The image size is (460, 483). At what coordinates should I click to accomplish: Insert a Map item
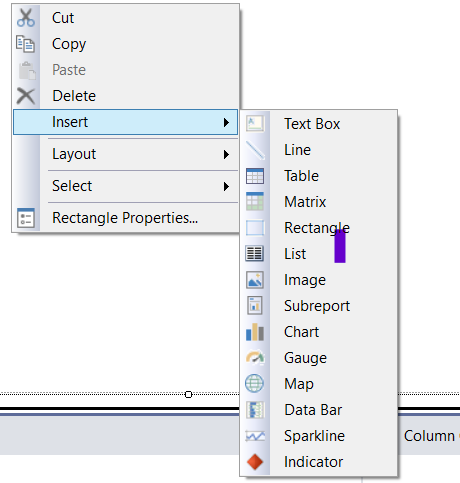[318, 384]
